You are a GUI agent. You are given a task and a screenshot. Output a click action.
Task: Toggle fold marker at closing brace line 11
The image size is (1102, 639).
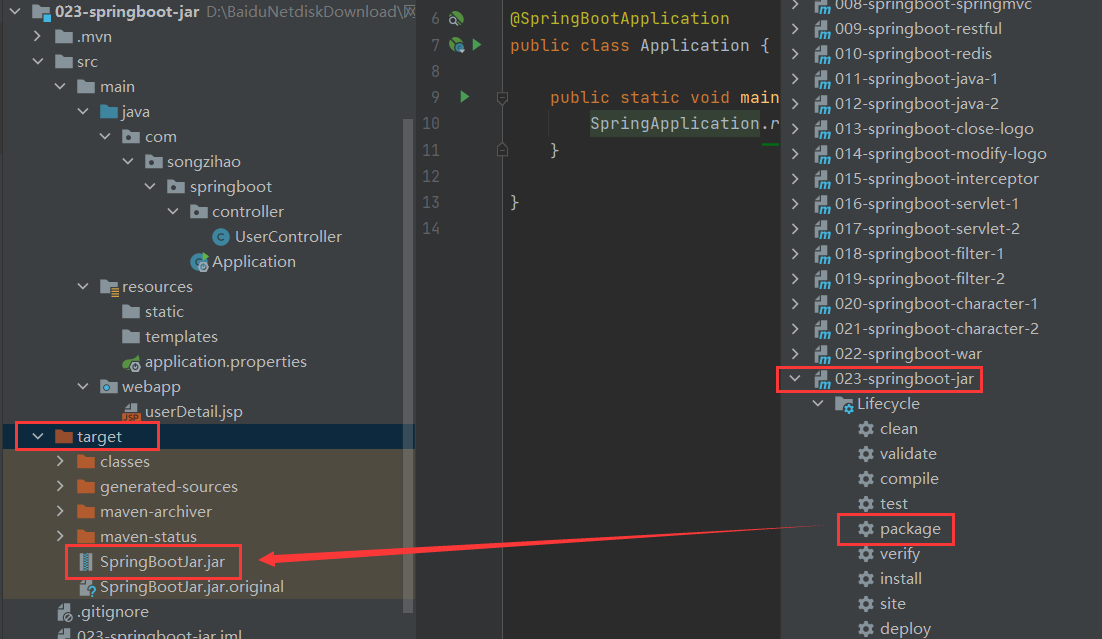click(502, 150)
